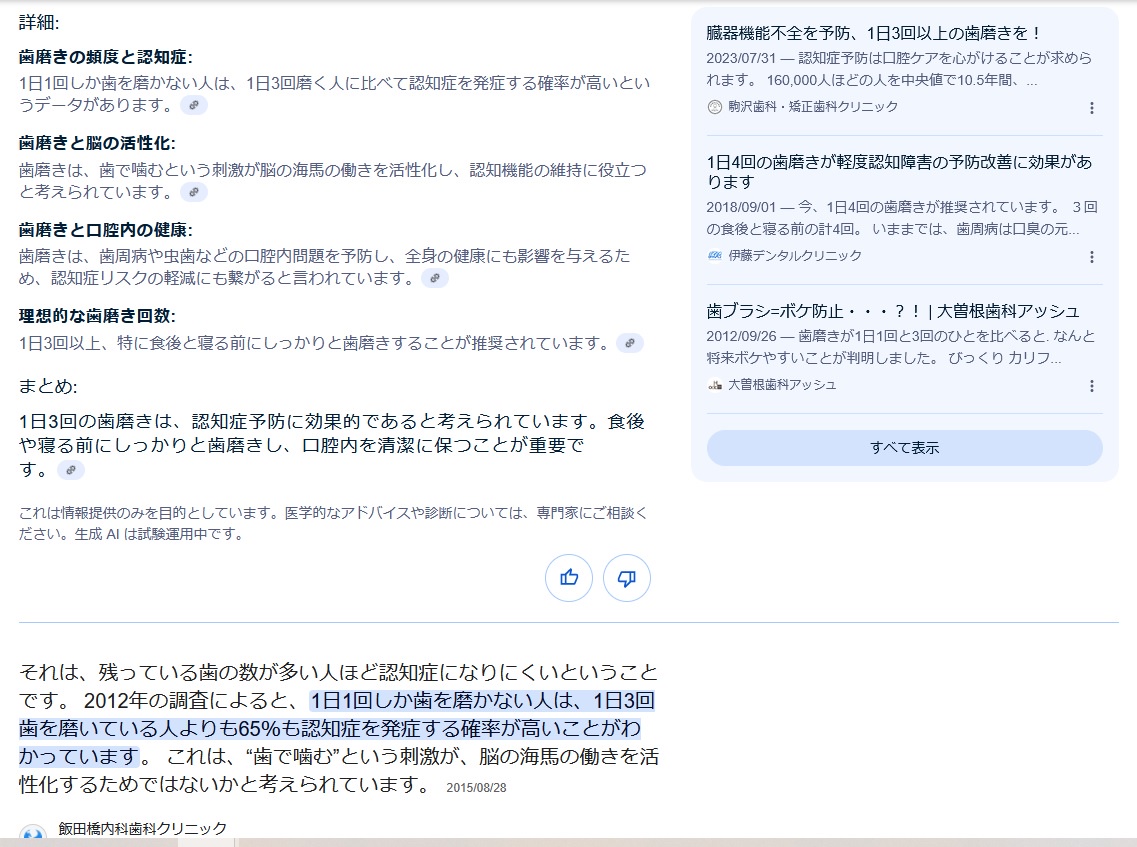Click the thumbs down feedback button

(627, 578)
